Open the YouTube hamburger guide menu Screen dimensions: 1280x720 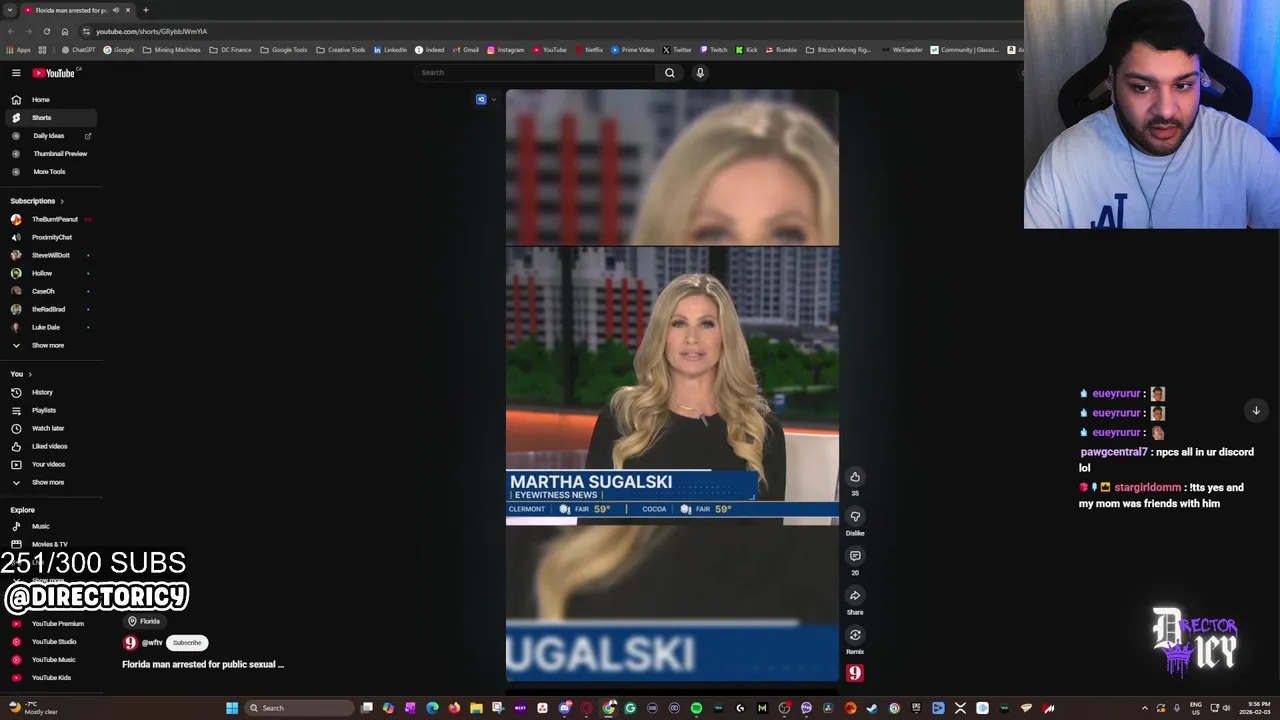coord(16,73)
